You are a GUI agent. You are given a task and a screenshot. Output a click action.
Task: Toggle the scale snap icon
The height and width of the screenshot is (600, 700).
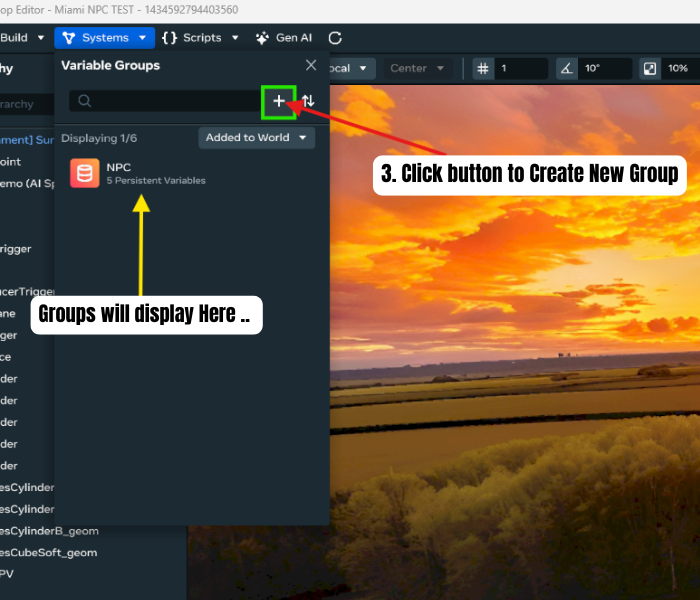tap(650, 69)
